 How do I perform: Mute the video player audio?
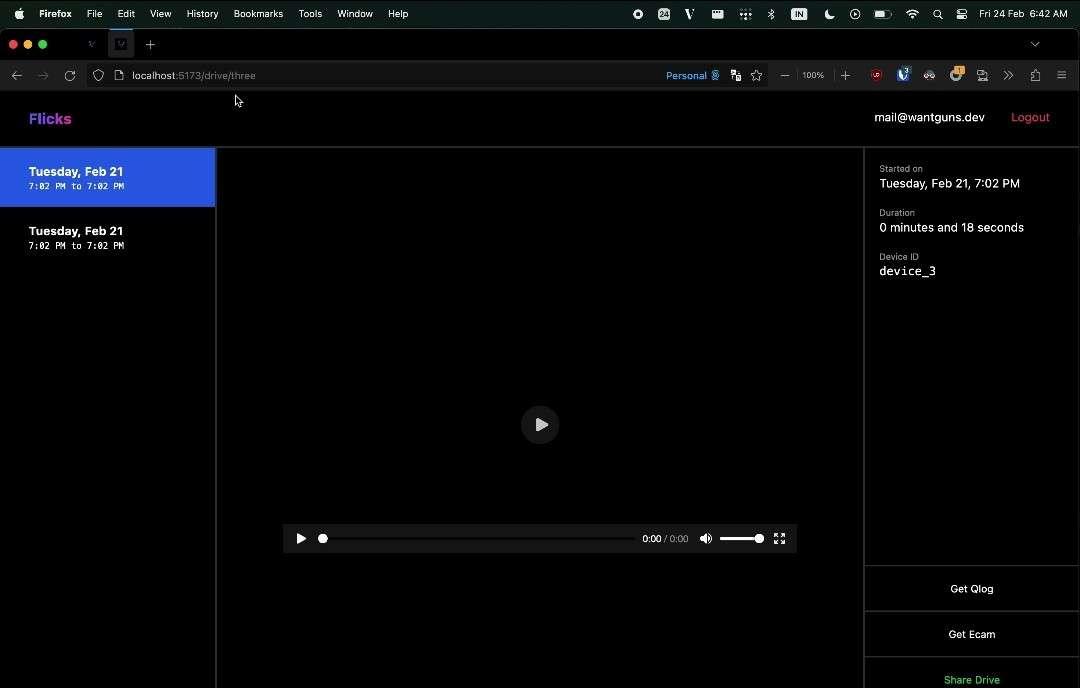click(706, 538)
